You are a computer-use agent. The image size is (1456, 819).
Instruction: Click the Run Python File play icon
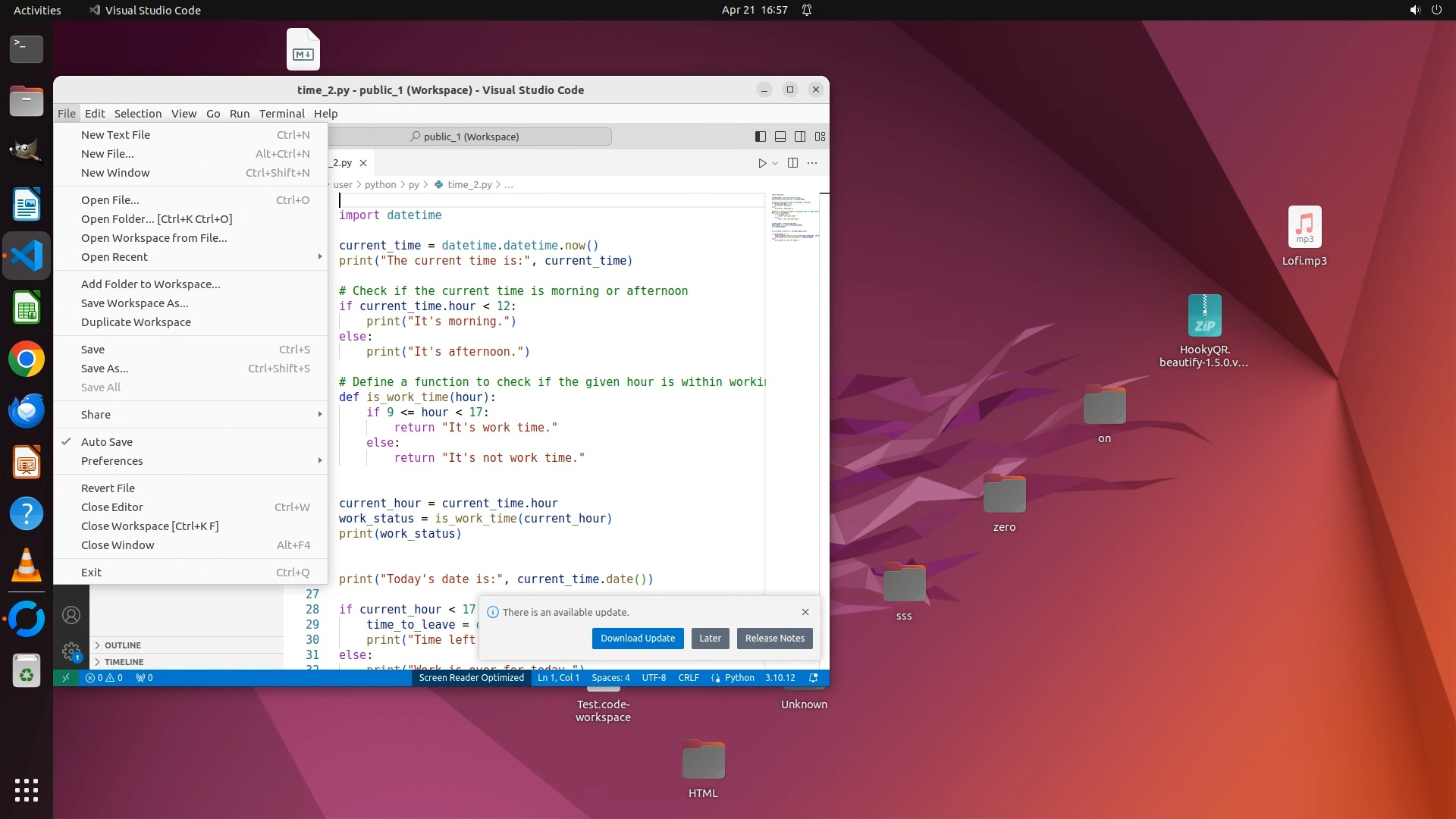(x=762, y=163)
